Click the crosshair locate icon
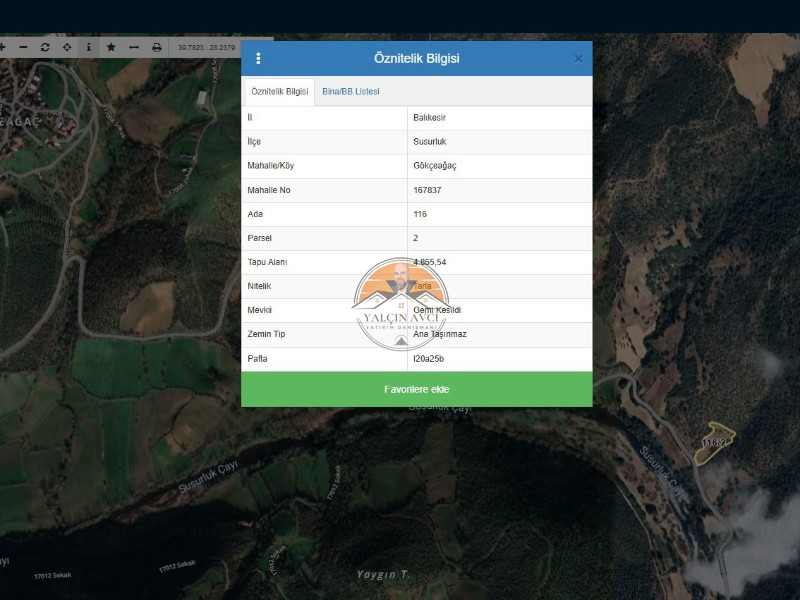 (x=67, y=47)
